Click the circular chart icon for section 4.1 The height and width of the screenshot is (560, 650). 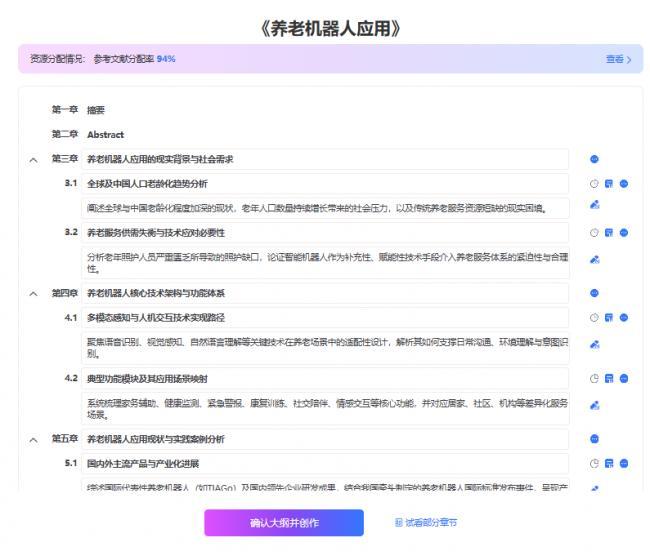594,318
